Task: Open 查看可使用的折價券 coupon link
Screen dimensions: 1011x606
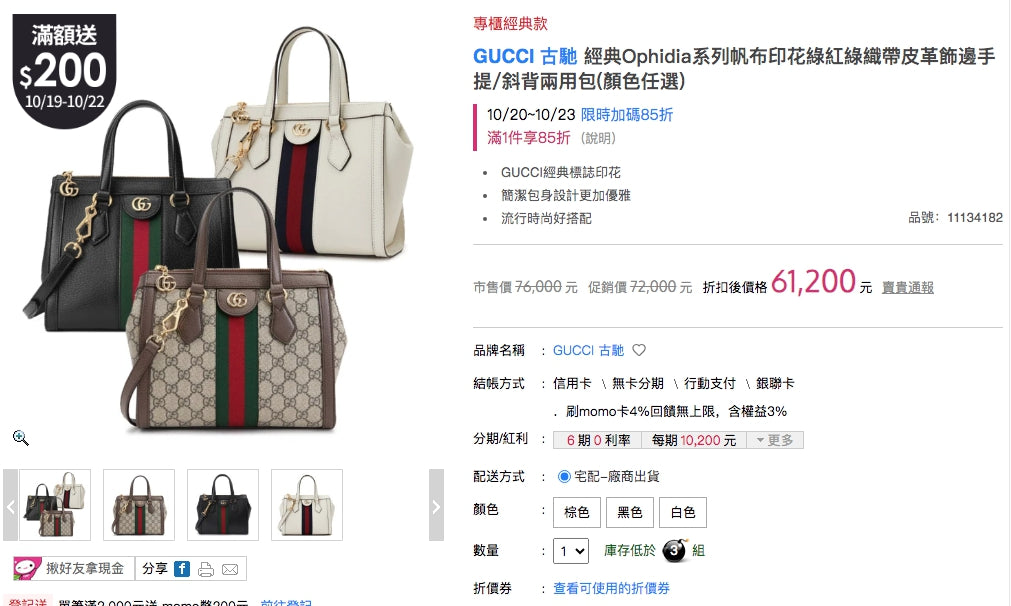Action: (x=611, y=588)
